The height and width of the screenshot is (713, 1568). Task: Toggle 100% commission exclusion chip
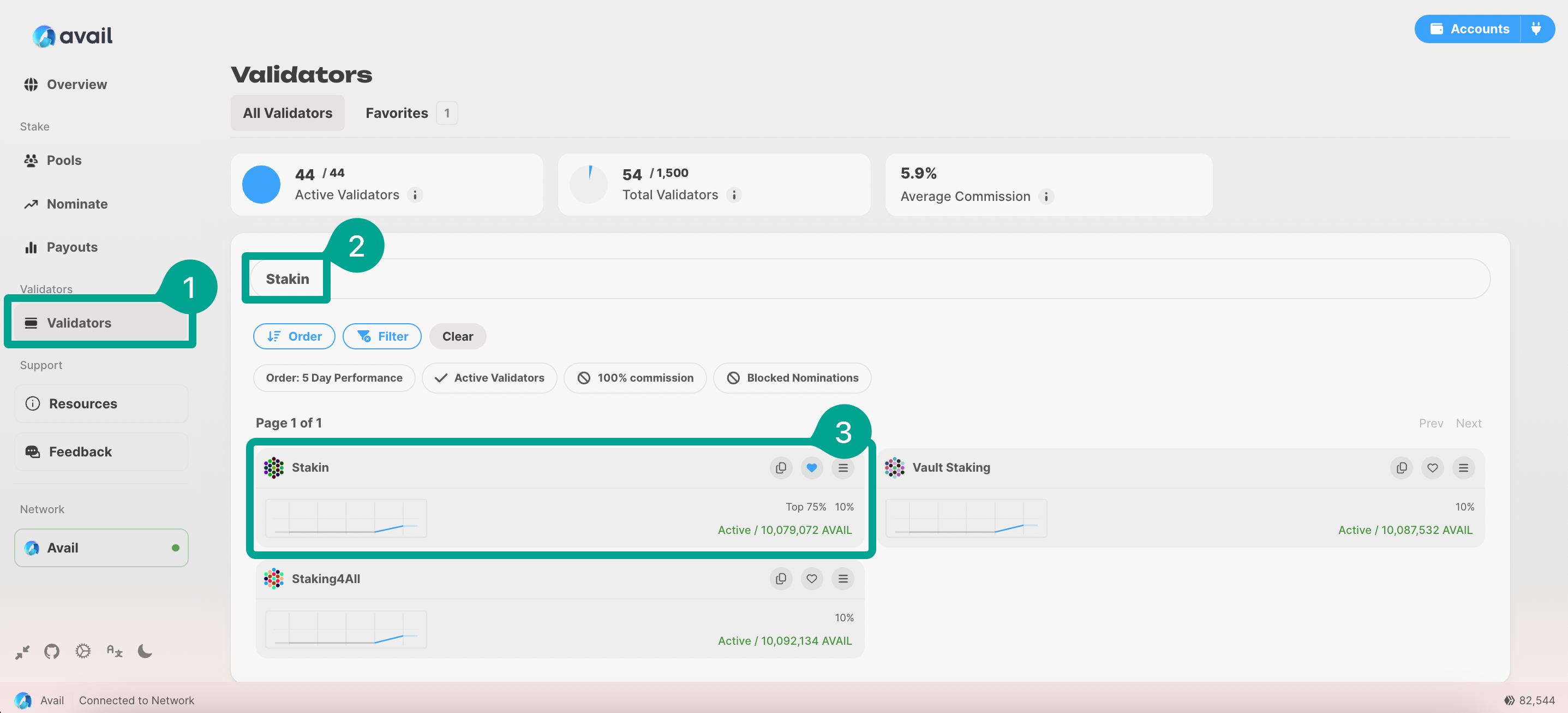pyautogui.click(x=635, y=378)
